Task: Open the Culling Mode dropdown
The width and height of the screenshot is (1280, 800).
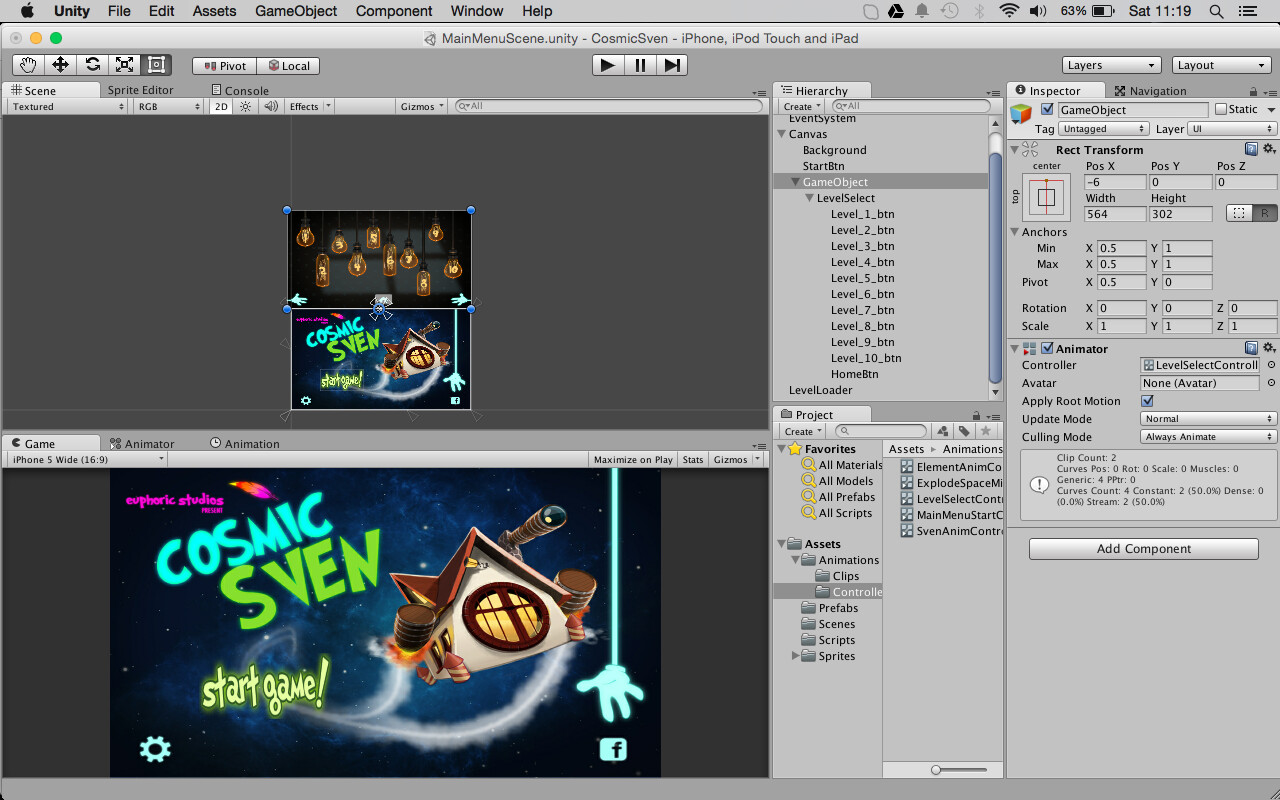Action: 1207,436
